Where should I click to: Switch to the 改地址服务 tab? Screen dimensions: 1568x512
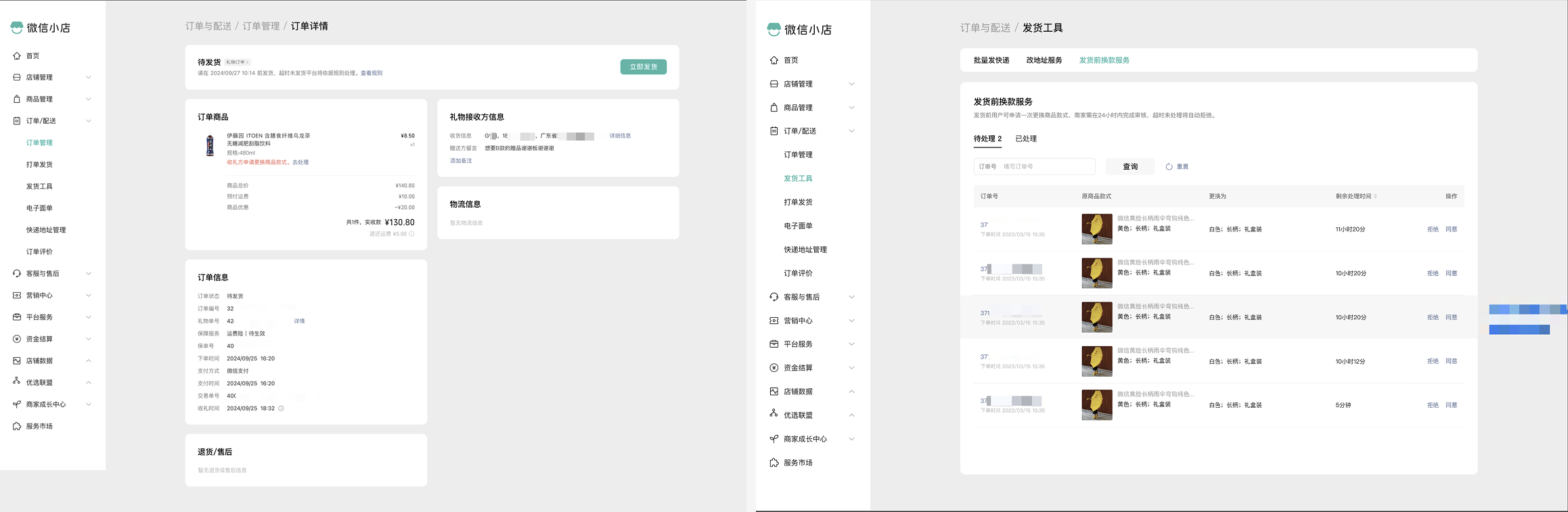(x=1044, y=60)
